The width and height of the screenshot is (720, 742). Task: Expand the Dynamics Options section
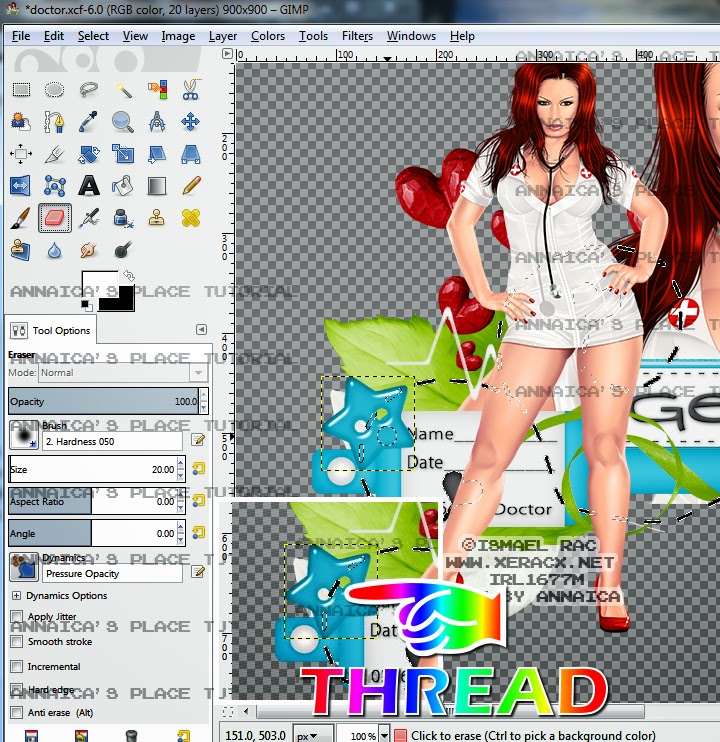(x=17, y=595)
